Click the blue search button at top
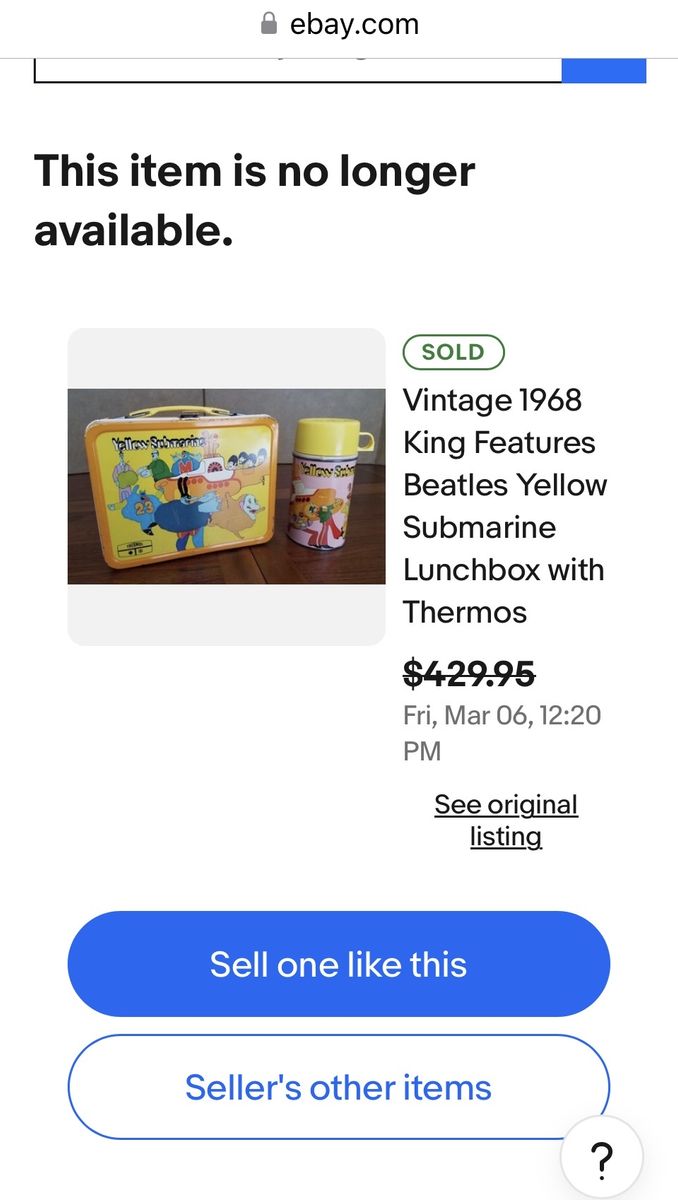Image resolution: width=678 pixels, height=1200 pixels. click(603, 71)
